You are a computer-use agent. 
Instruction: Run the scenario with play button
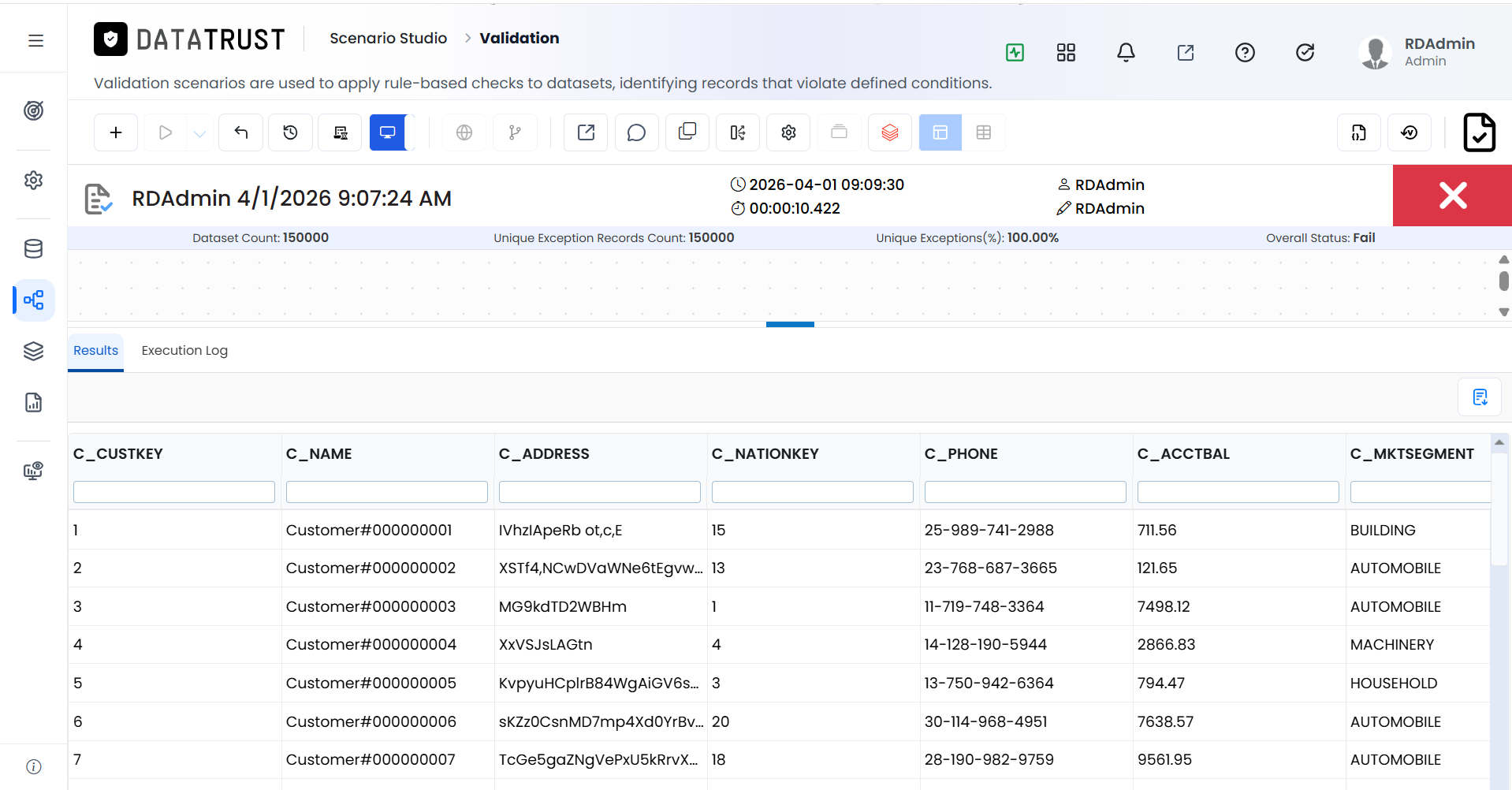point(166,132)
